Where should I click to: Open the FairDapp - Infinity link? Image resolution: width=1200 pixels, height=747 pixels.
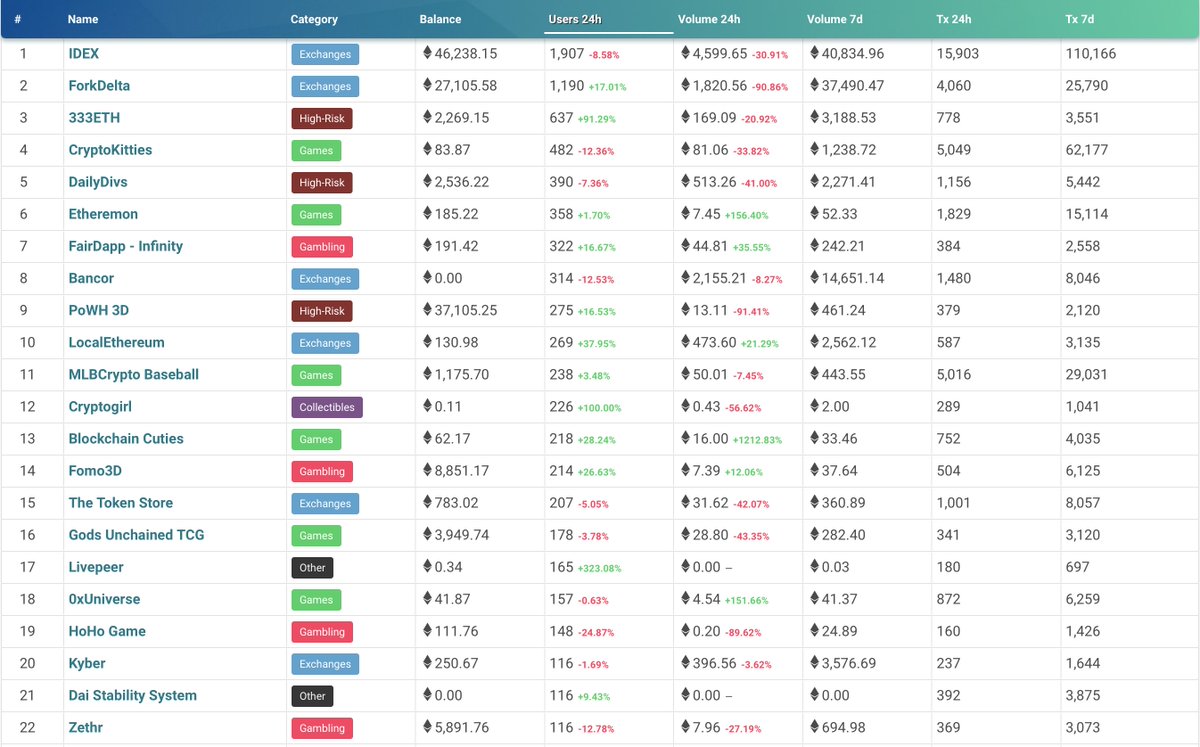126,246
